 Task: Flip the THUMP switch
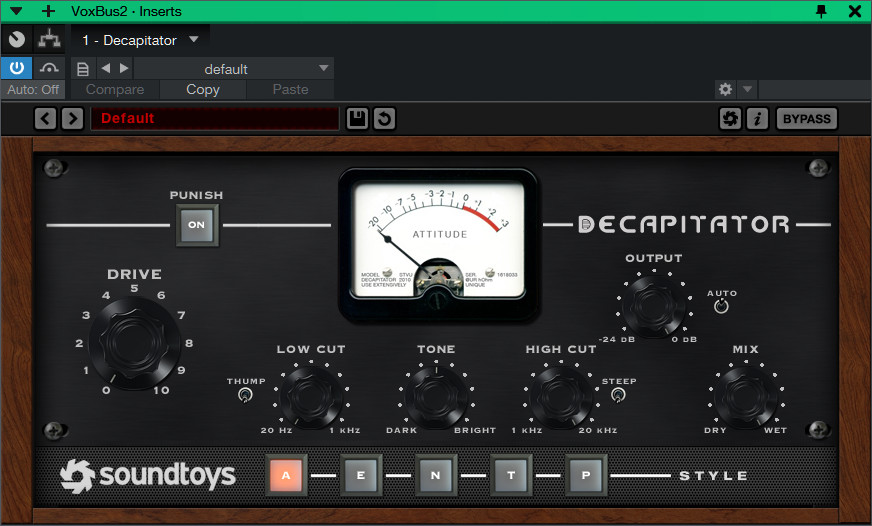(x=245, y=395)
